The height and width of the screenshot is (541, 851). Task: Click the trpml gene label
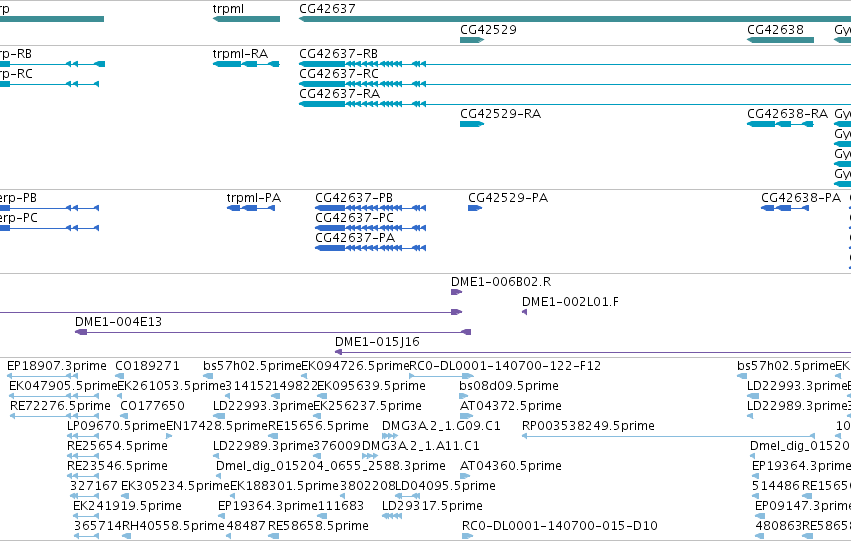(228, 9)
